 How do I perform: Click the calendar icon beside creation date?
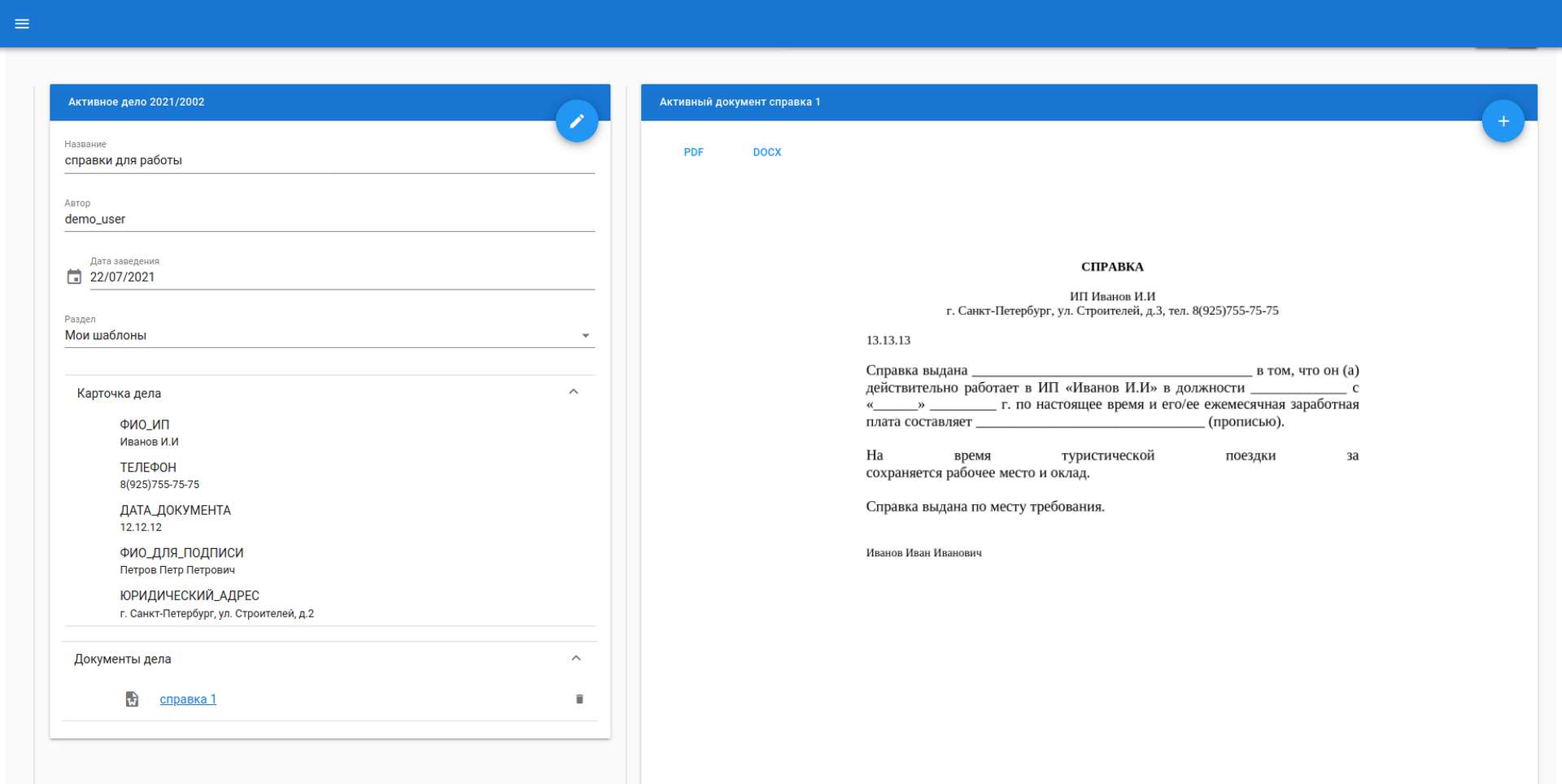pyautogui.click(x=74, y=277)
